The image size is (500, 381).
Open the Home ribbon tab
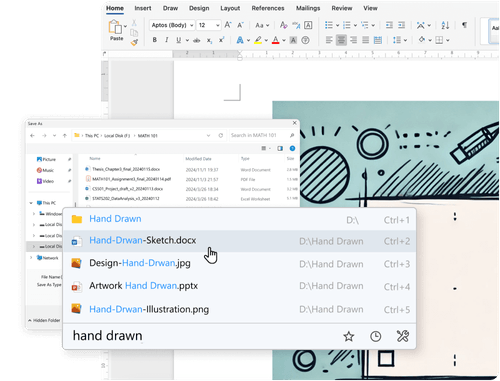(x=115, y=8)
